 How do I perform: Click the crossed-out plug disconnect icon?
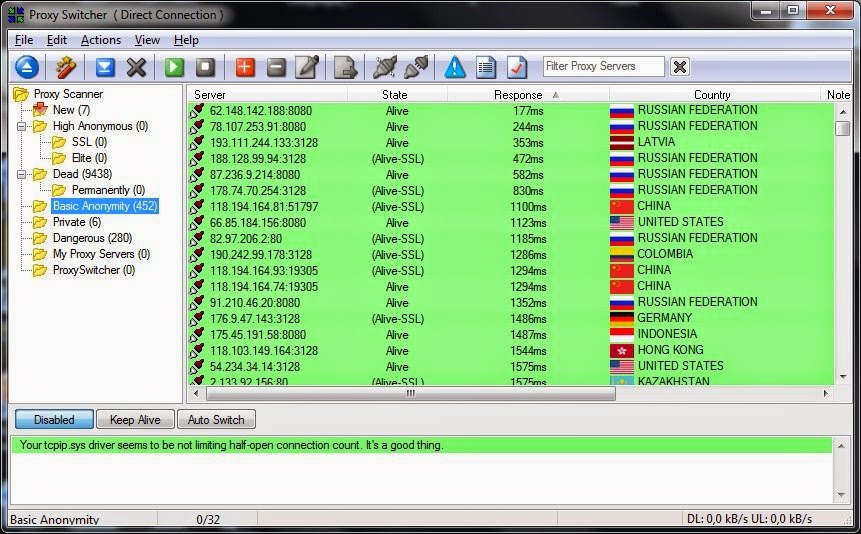(x=384, y=67)
